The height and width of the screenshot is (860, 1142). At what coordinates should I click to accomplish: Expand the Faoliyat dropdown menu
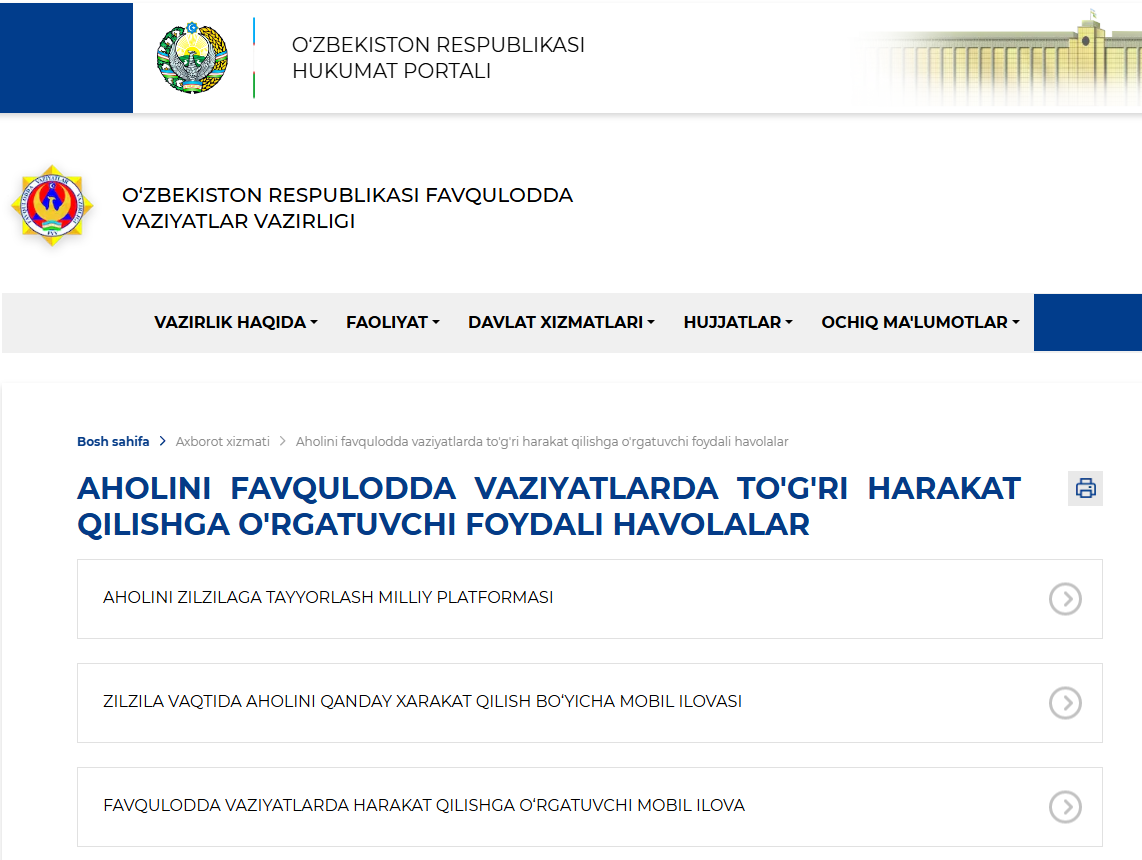(x=392, y=322)
